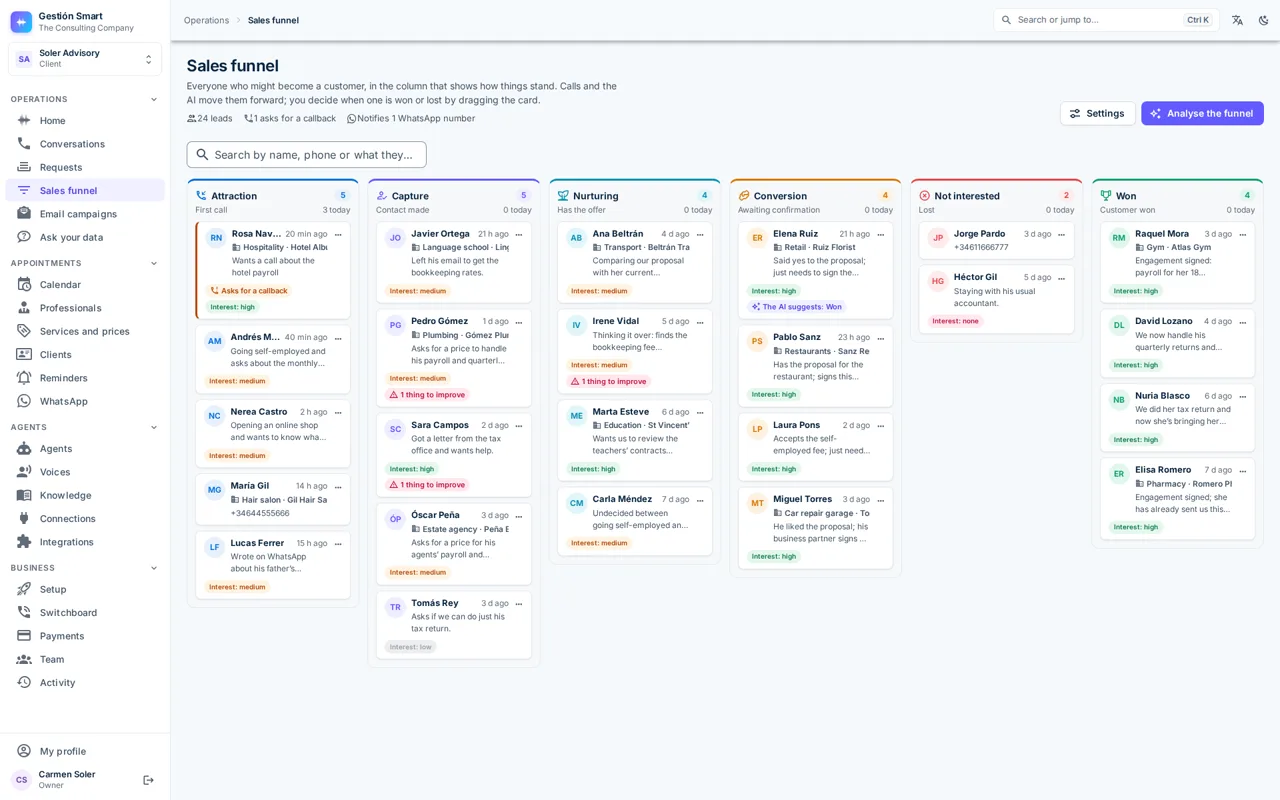Click the WhatsApp sidebar icon

(24, 401)
